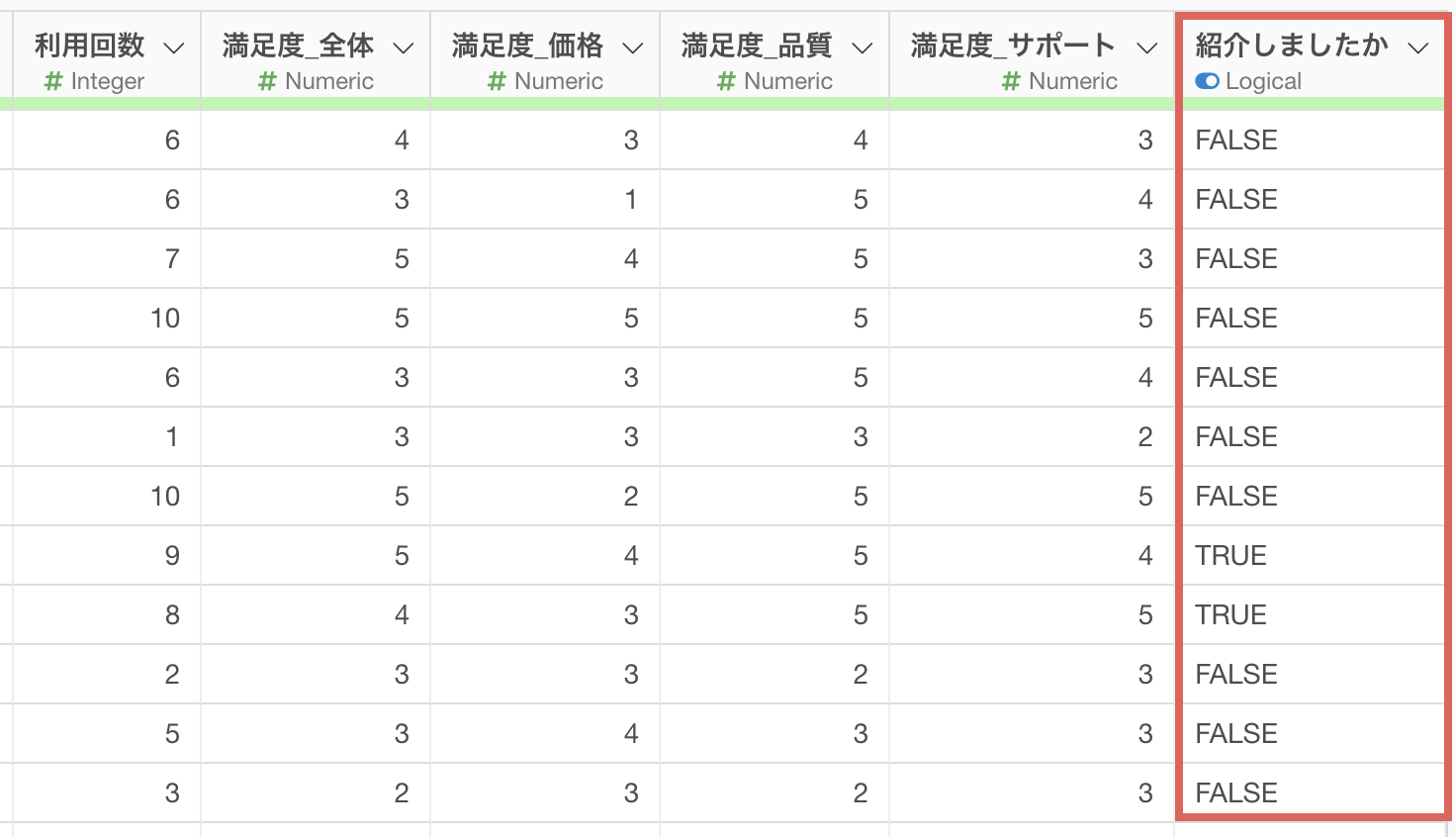Expand 満足度_品質 column menu
The height and width of the screenshot is (837, 1456).
(x=862, y=47)
